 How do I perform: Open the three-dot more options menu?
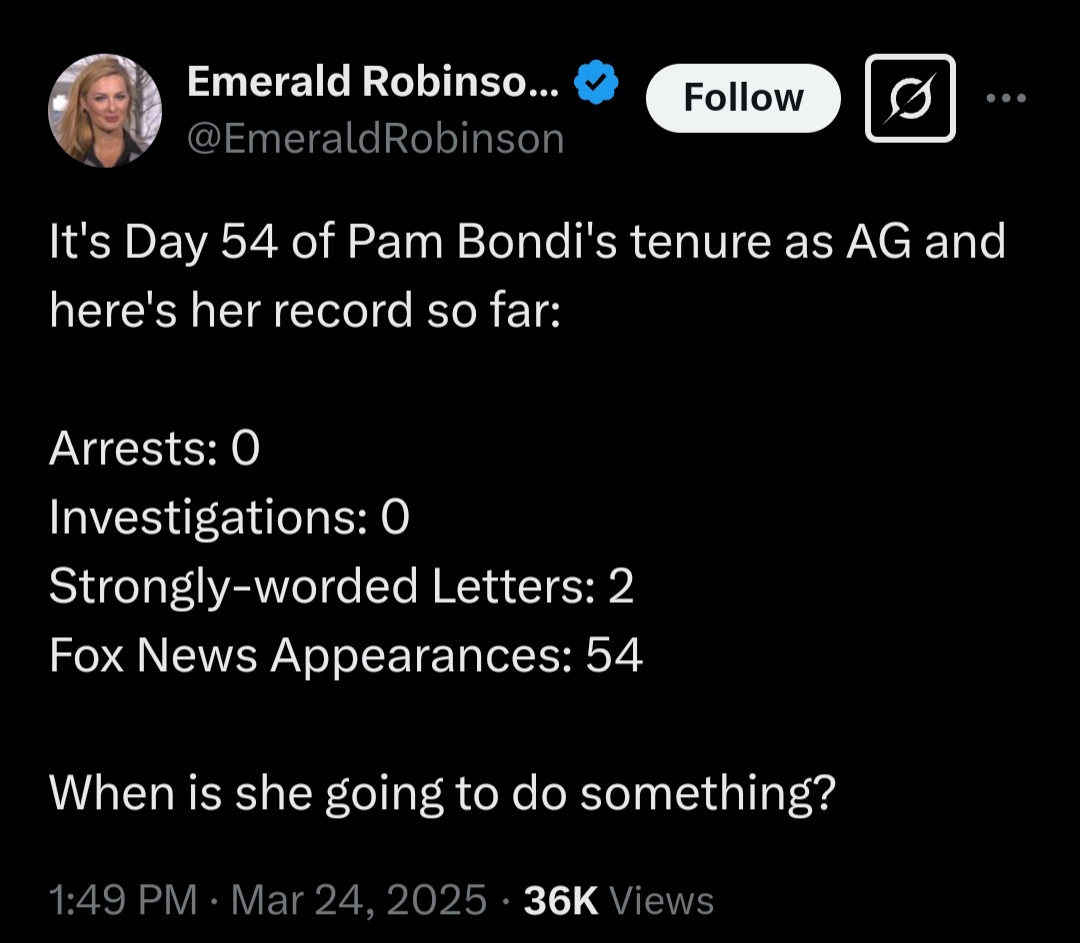(x=1005, y=98)
